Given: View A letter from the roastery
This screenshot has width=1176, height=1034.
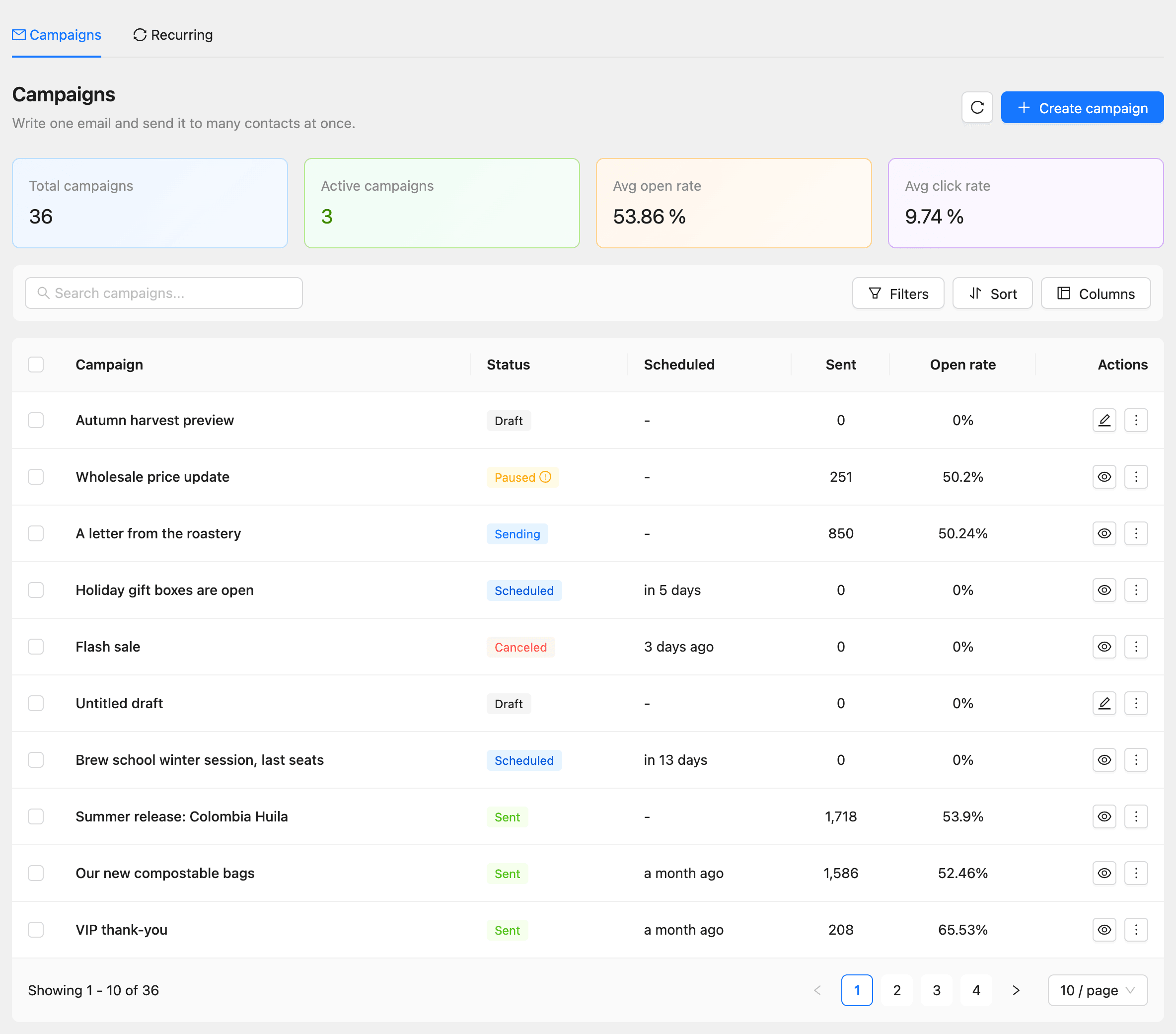Looking at the screenshot, I should (1104, 533).
